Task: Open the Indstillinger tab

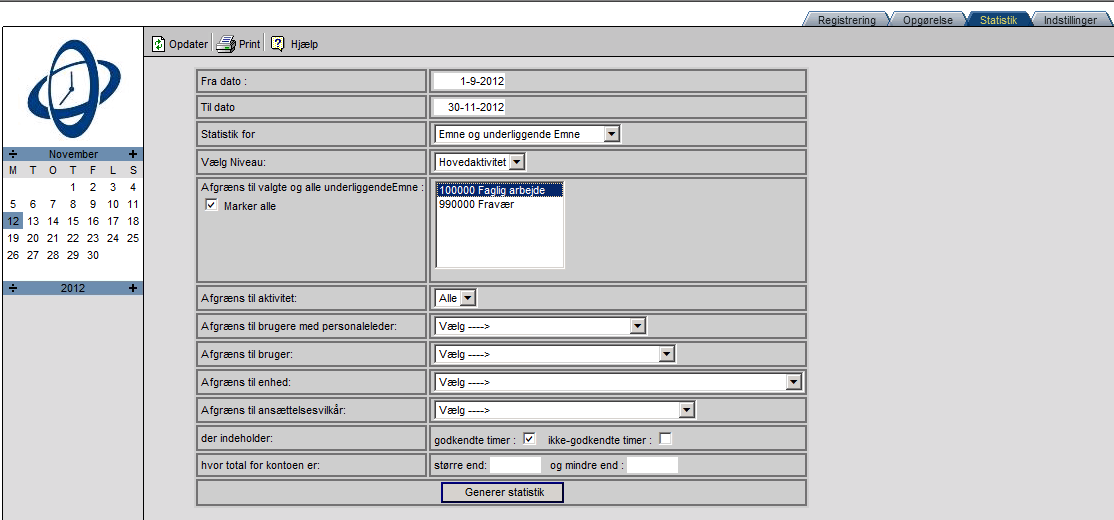Action: coord(1070,20)
